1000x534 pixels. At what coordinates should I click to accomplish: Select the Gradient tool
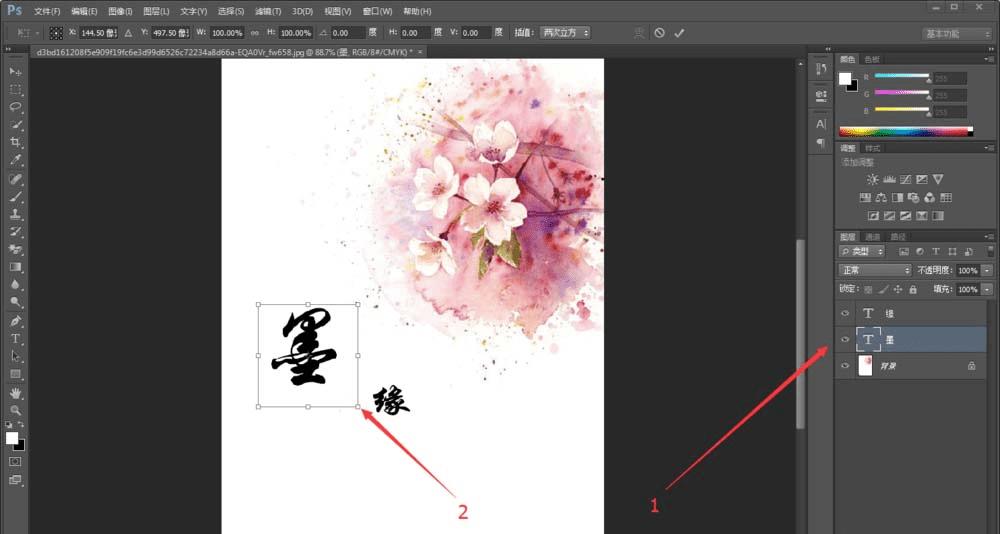click(x=15, y=267)
